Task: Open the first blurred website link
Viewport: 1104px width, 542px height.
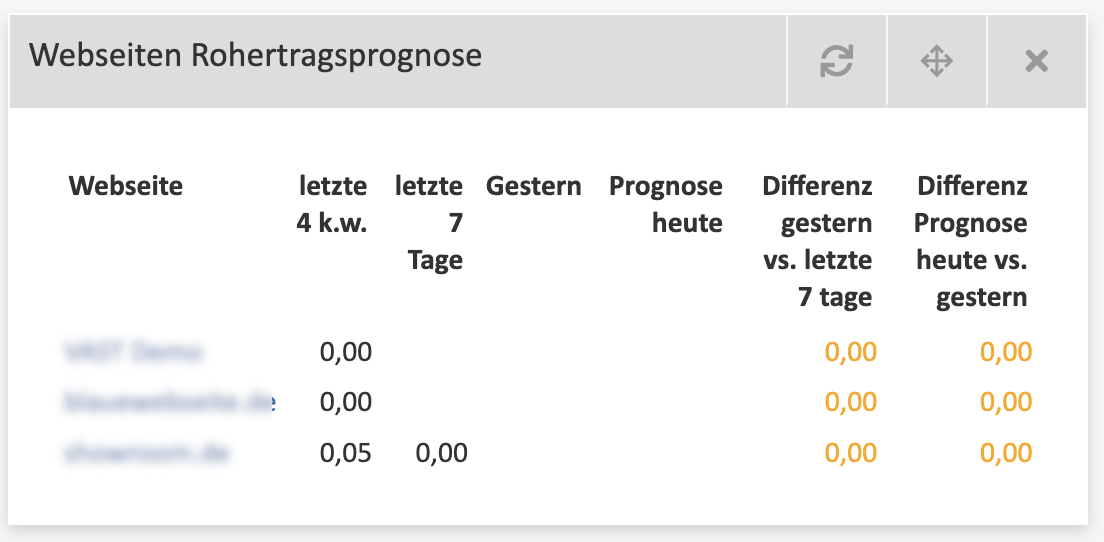Action: coord(133,351)
